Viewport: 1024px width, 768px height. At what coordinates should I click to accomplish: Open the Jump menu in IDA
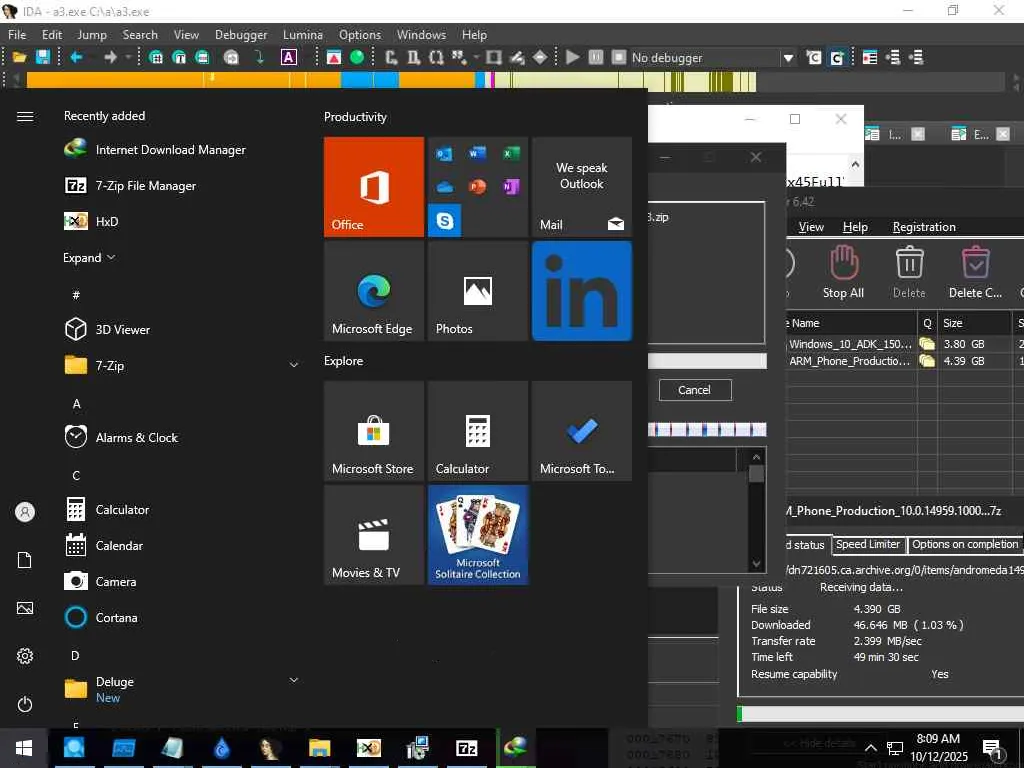click(x=92, y=35)
